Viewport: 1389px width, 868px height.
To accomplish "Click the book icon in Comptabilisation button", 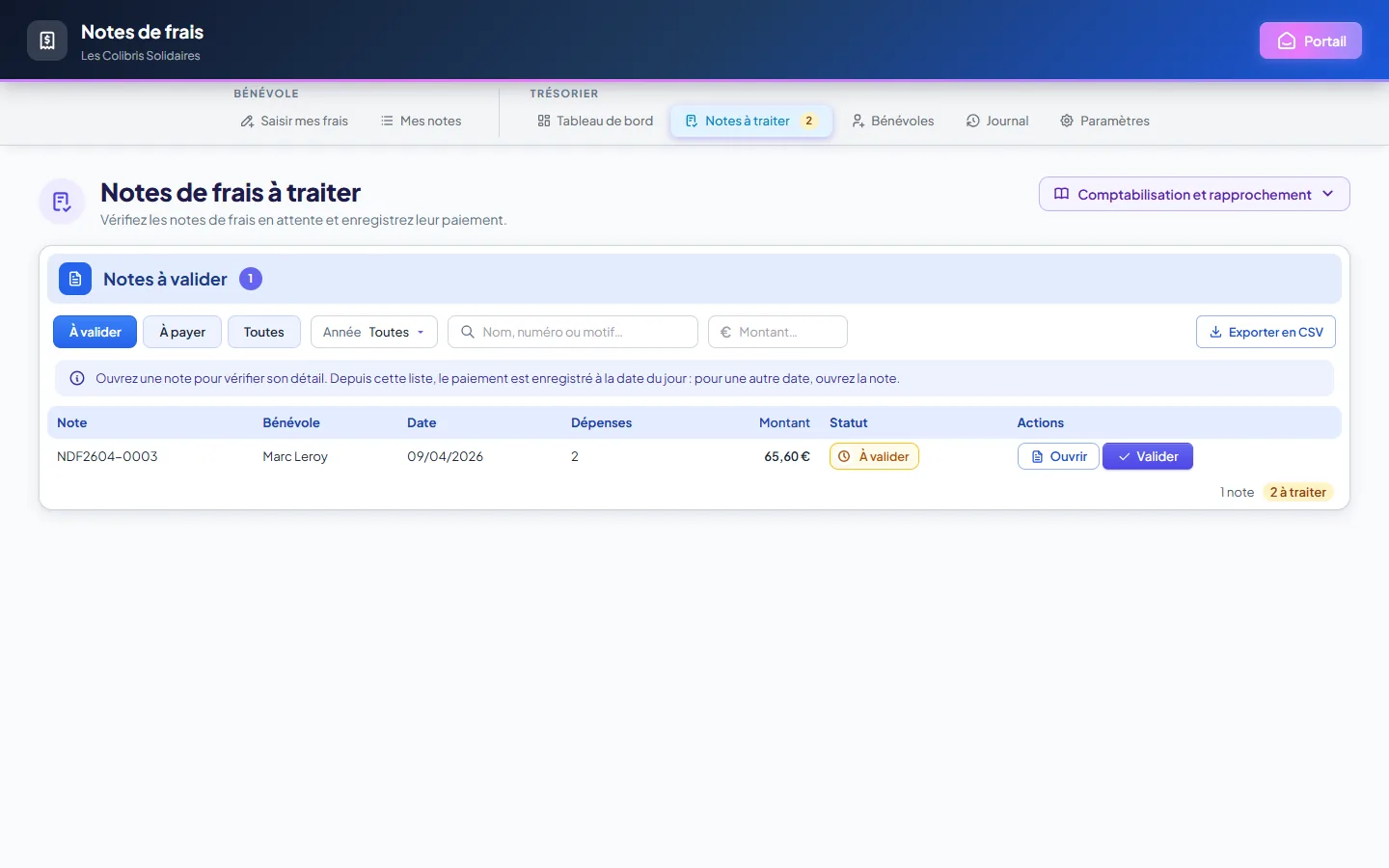I will tap(1061, 194).
